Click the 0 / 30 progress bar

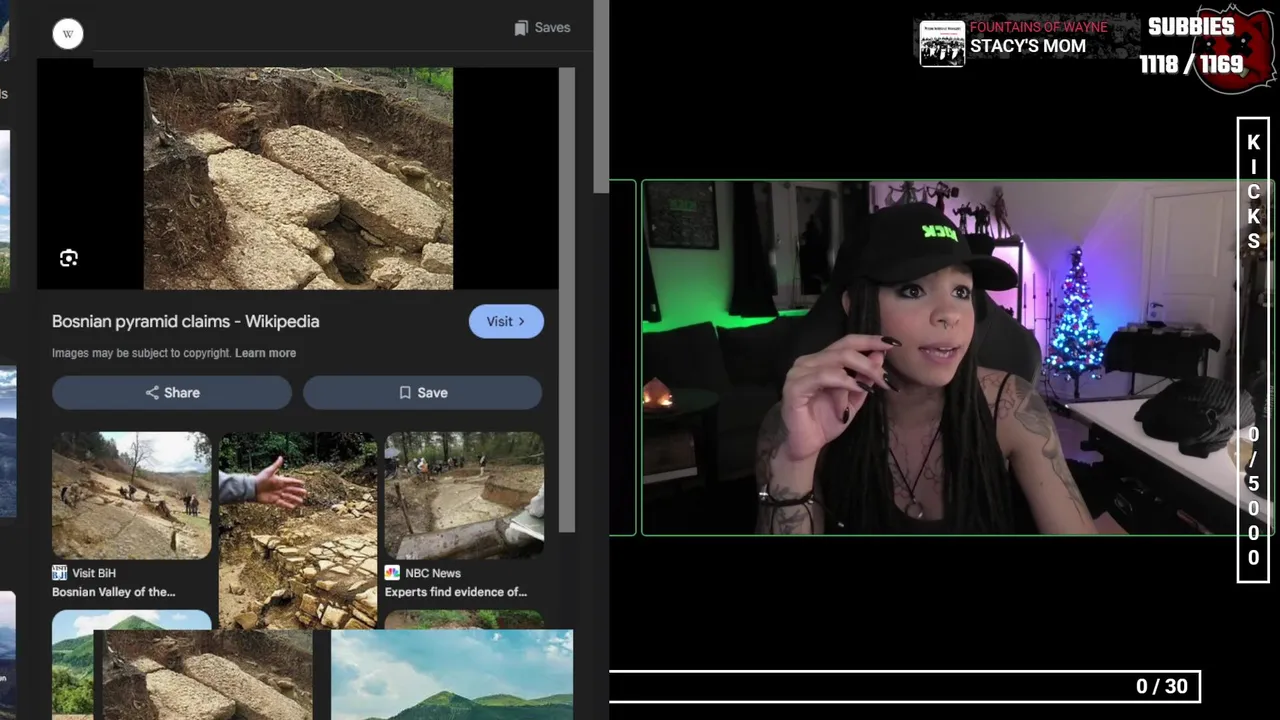pos(905,686)
